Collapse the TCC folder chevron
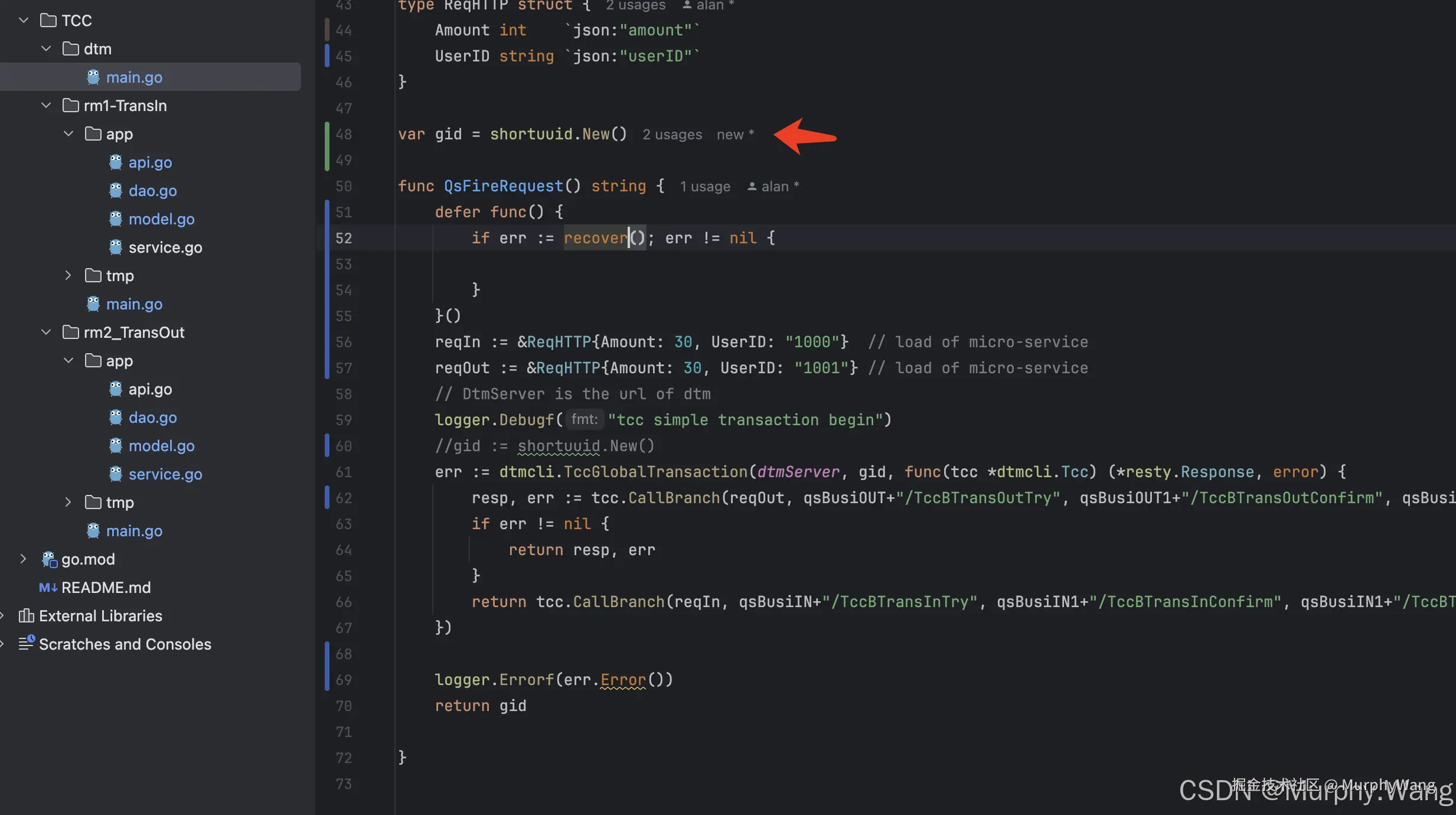1456x815 pixels. coord(24,21)
